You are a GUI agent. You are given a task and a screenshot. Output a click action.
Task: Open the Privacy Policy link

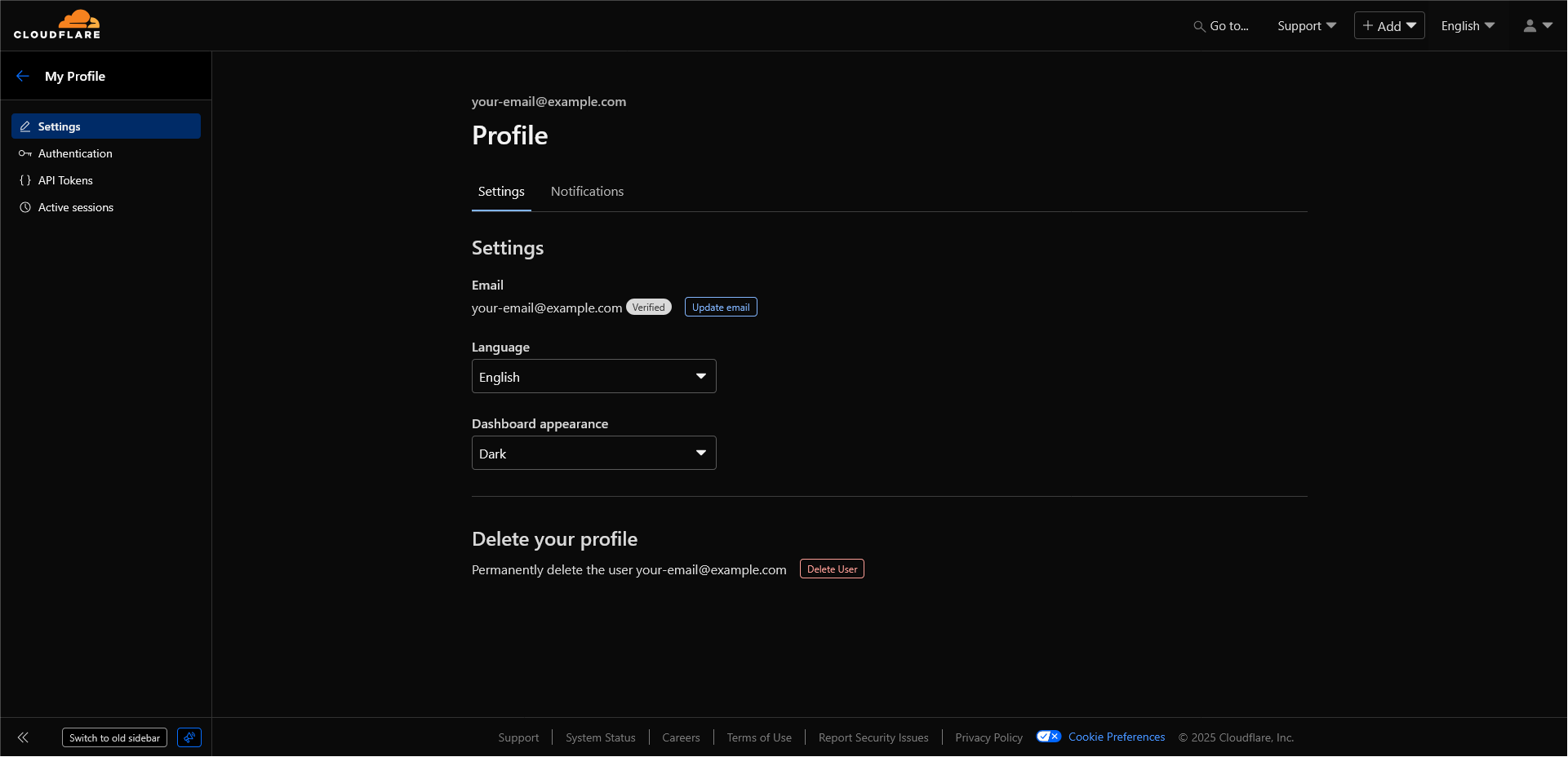click(x=988, y=737)
